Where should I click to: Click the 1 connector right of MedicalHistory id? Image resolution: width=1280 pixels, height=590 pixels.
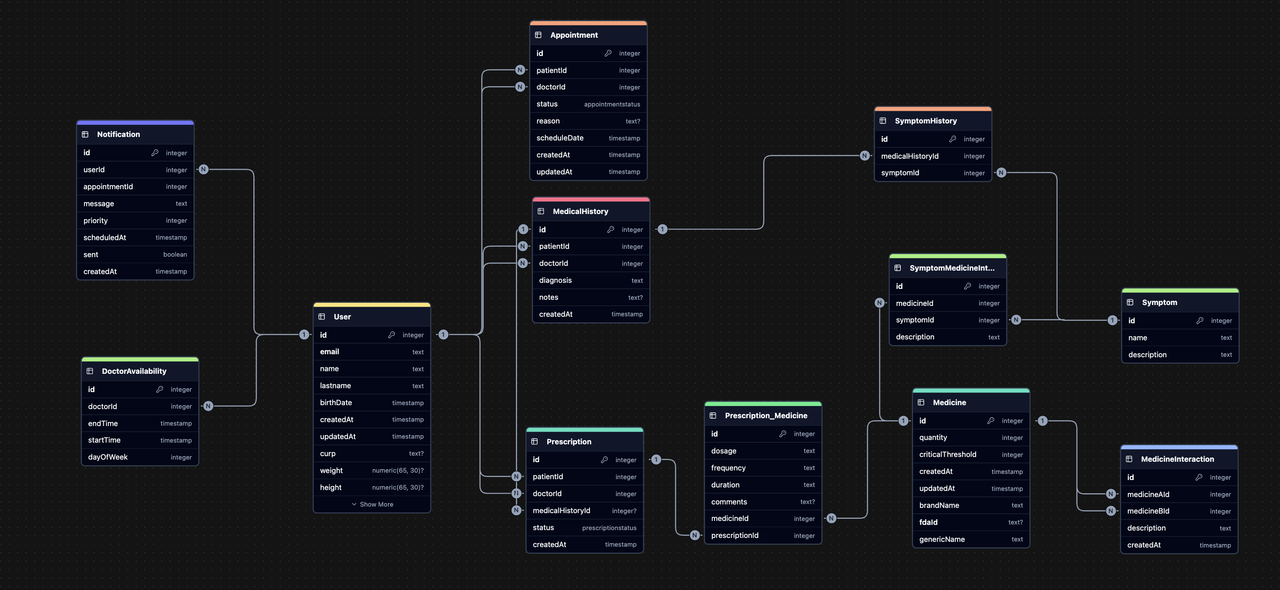click(662, 229)
